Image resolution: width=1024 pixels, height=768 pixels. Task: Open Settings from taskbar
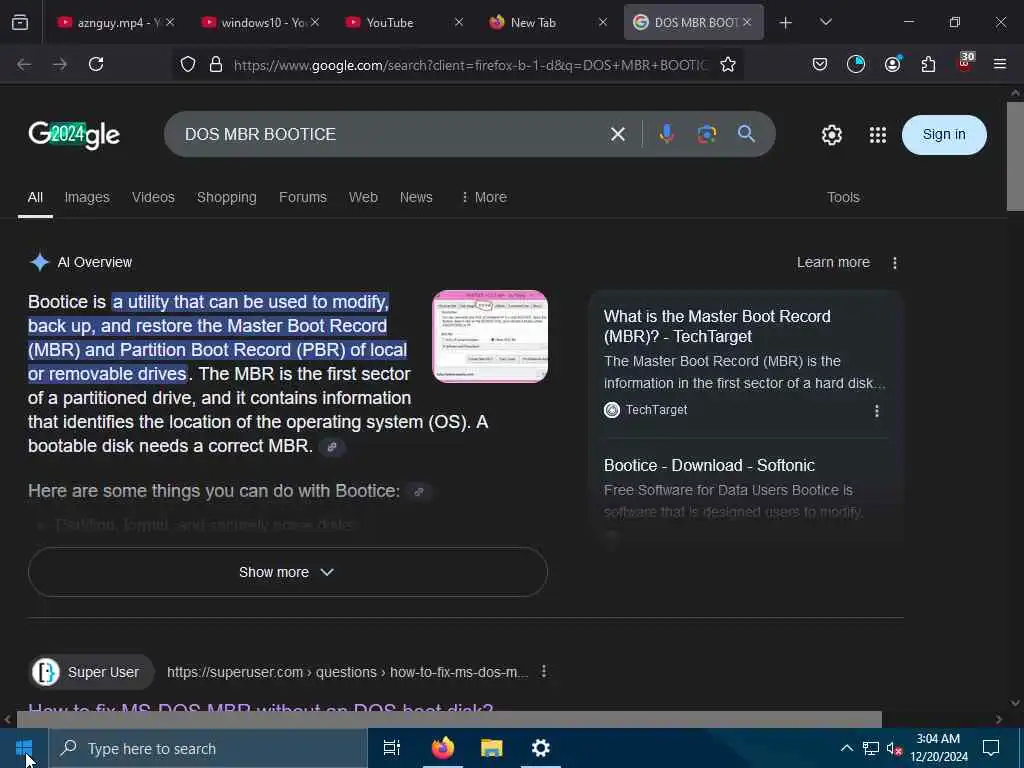coord(541,748)
